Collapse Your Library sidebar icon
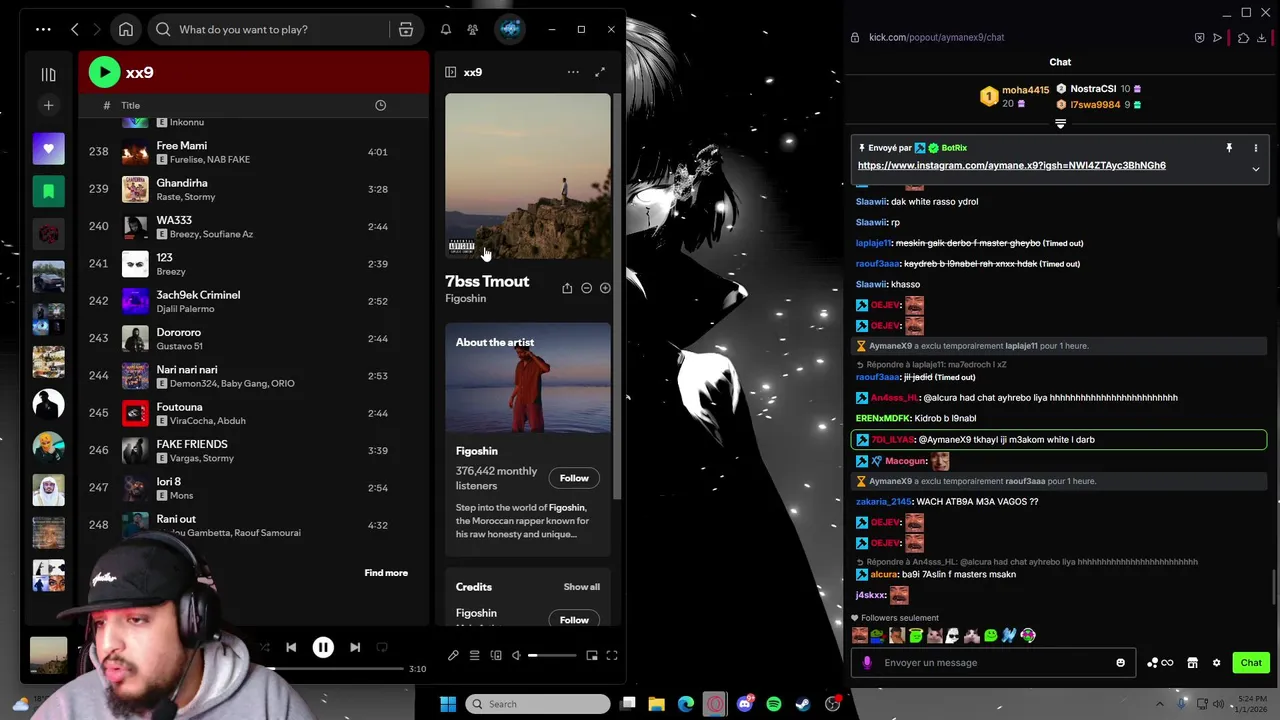Viewport: 1280px width, 720px height. pos(48,73)
